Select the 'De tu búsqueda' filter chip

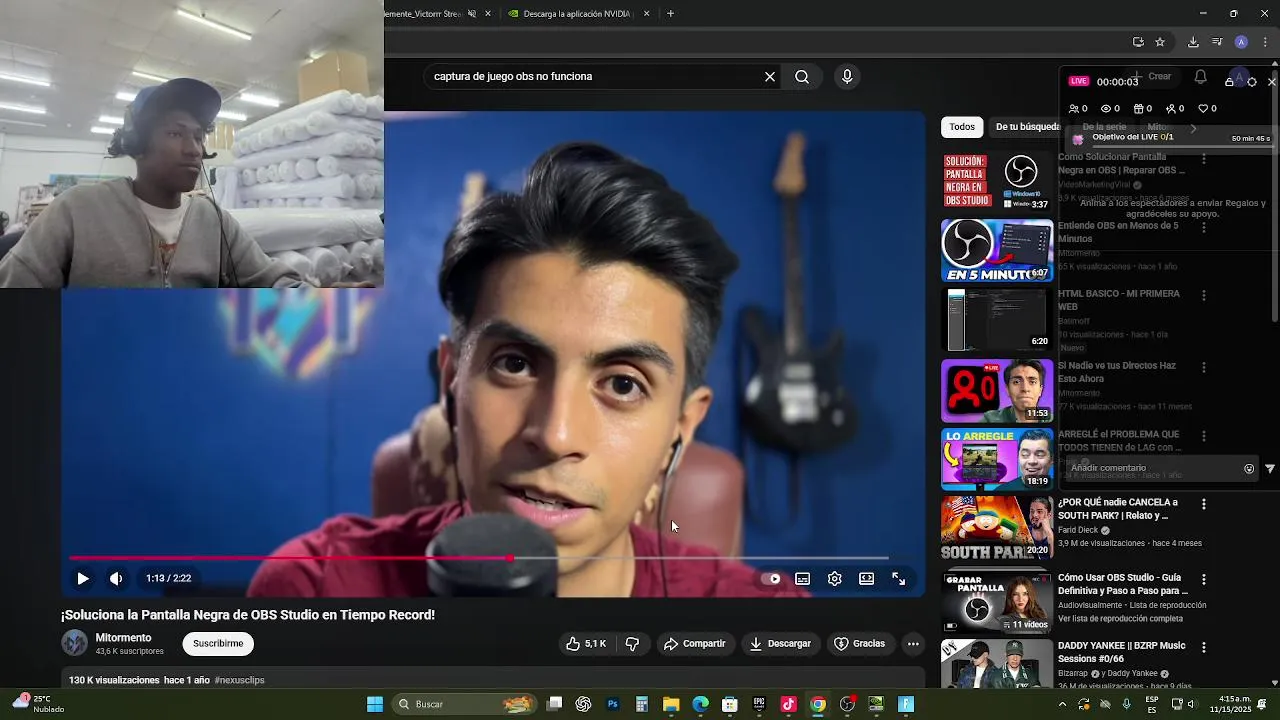pos(1027,127)
